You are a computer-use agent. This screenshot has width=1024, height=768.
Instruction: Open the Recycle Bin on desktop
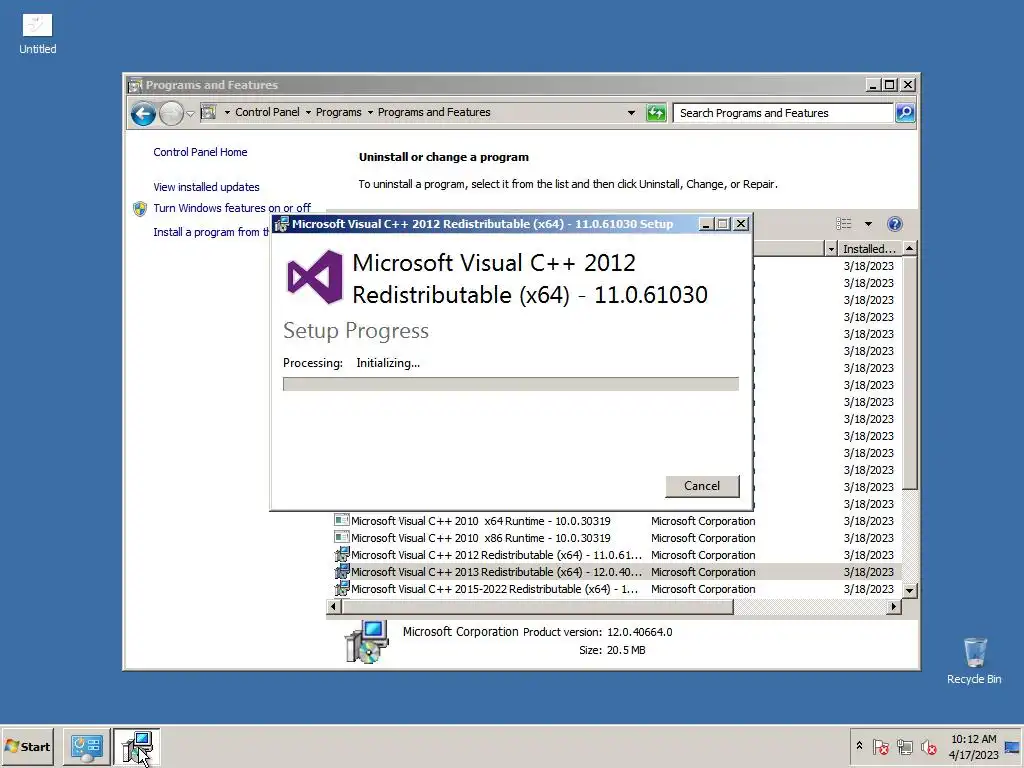(x=974, y=661)
